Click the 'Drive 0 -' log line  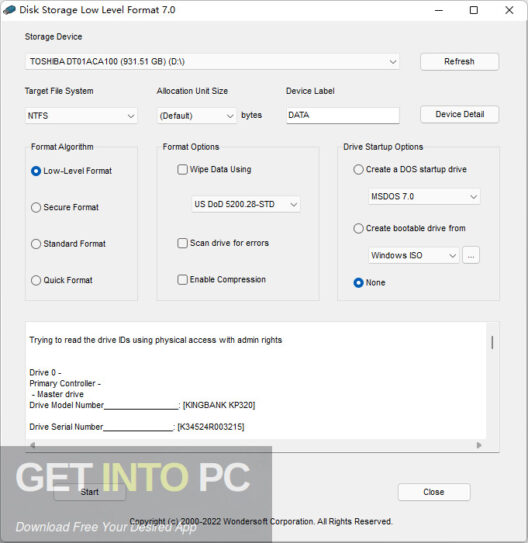(45, 373)
